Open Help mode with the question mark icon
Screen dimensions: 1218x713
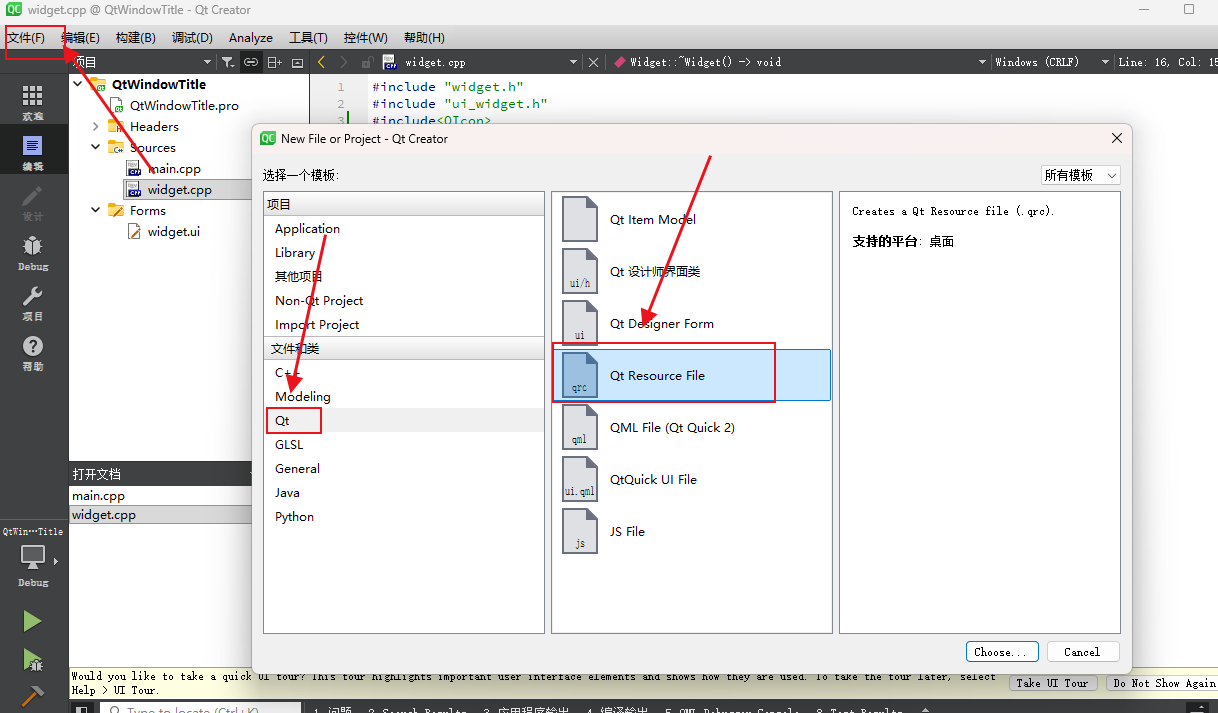[33, 353]
